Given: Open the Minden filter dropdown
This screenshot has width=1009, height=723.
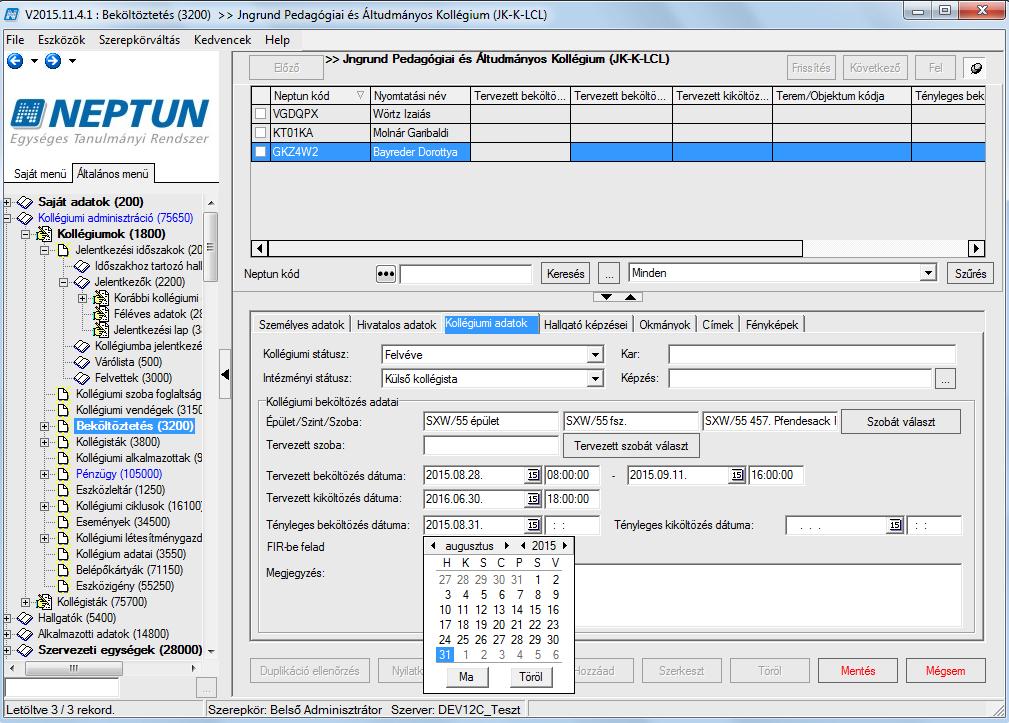Looking at the screenshot, I should pyautogui.click(x=928, y=273).
